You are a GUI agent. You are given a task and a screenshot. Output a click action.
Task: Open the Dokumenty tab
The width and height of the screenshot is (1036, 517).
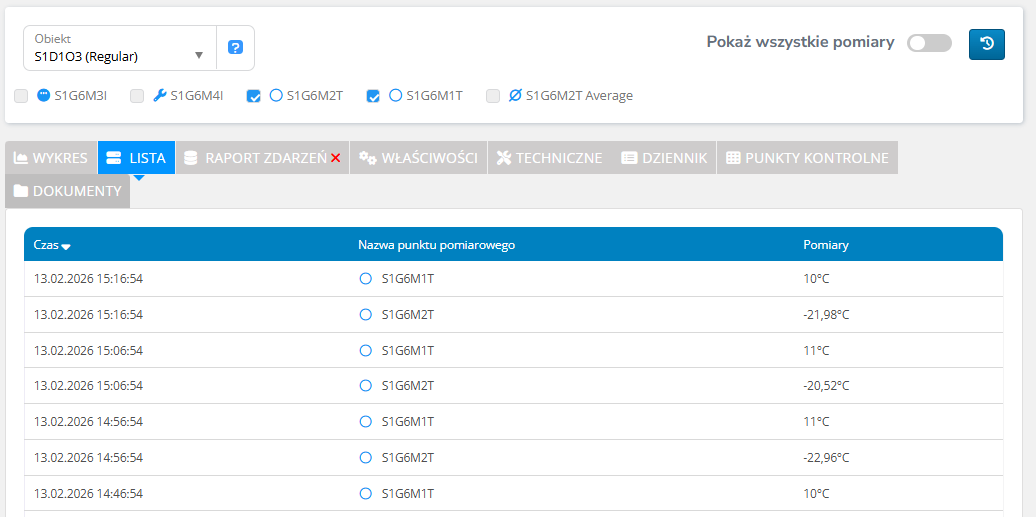pyautogui.click(x=67, y=191)
